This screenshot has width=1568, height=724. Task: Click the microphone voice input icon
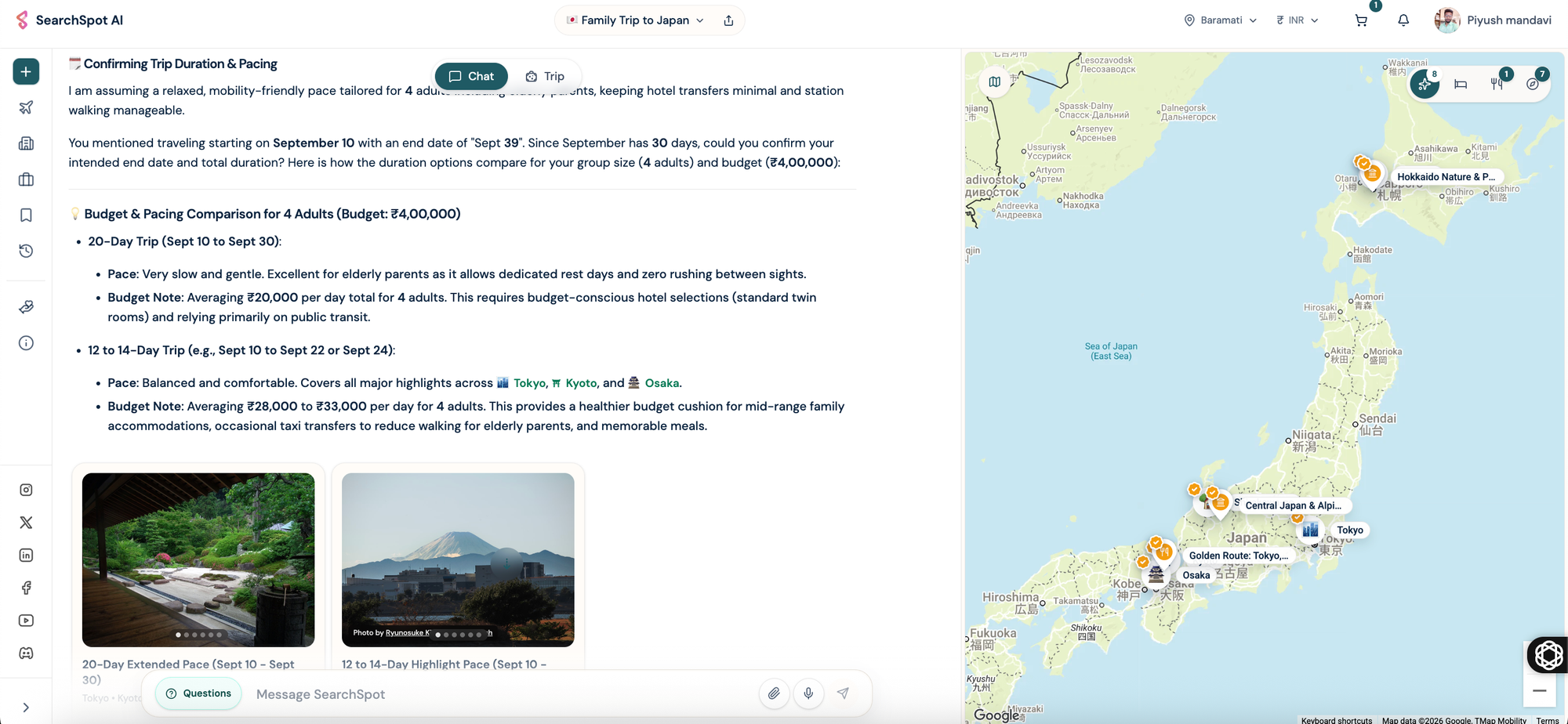pos(808,693)
